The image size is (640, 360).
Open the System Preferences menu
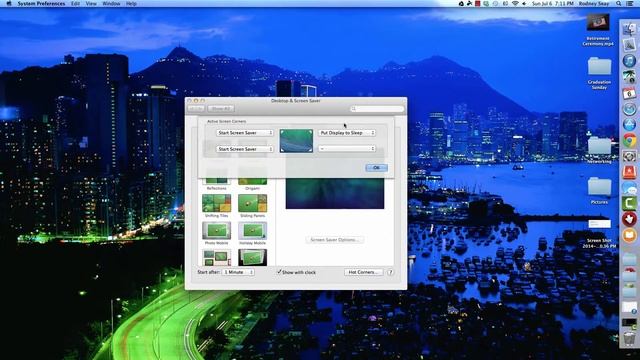[x=41, y=4]
